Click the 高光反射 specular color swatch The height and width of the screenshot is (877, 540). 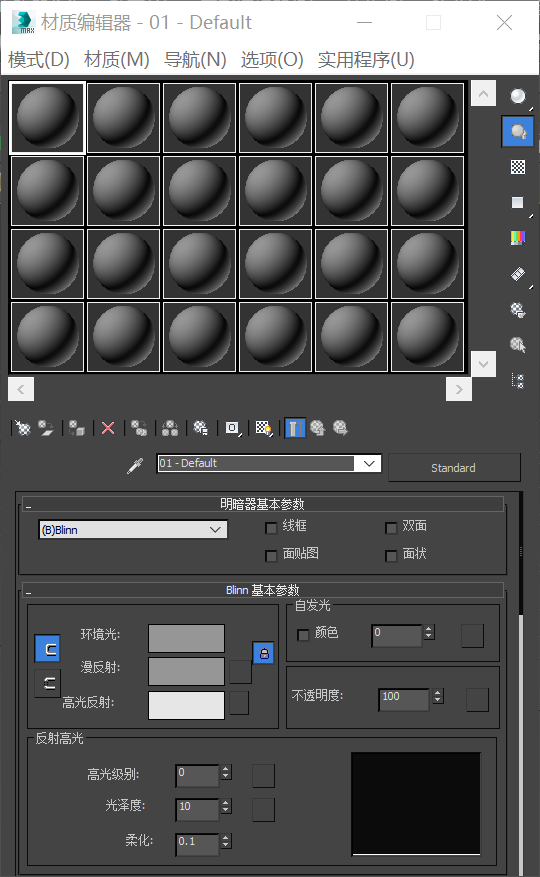coord(186,705)
